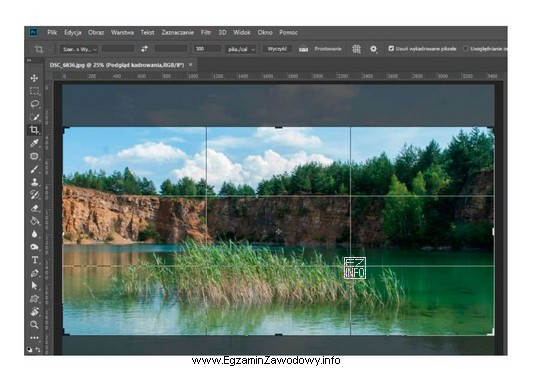
Task: Select the Brush tool
Action: pyautogui.click(x=34, y=169)
